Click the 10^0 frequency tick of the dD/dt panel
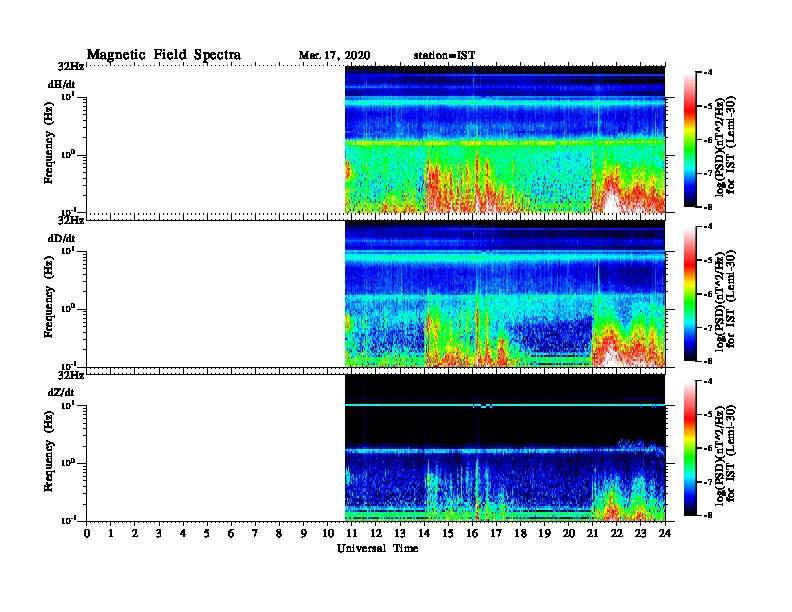792x612 pixels. pos(69,308)
